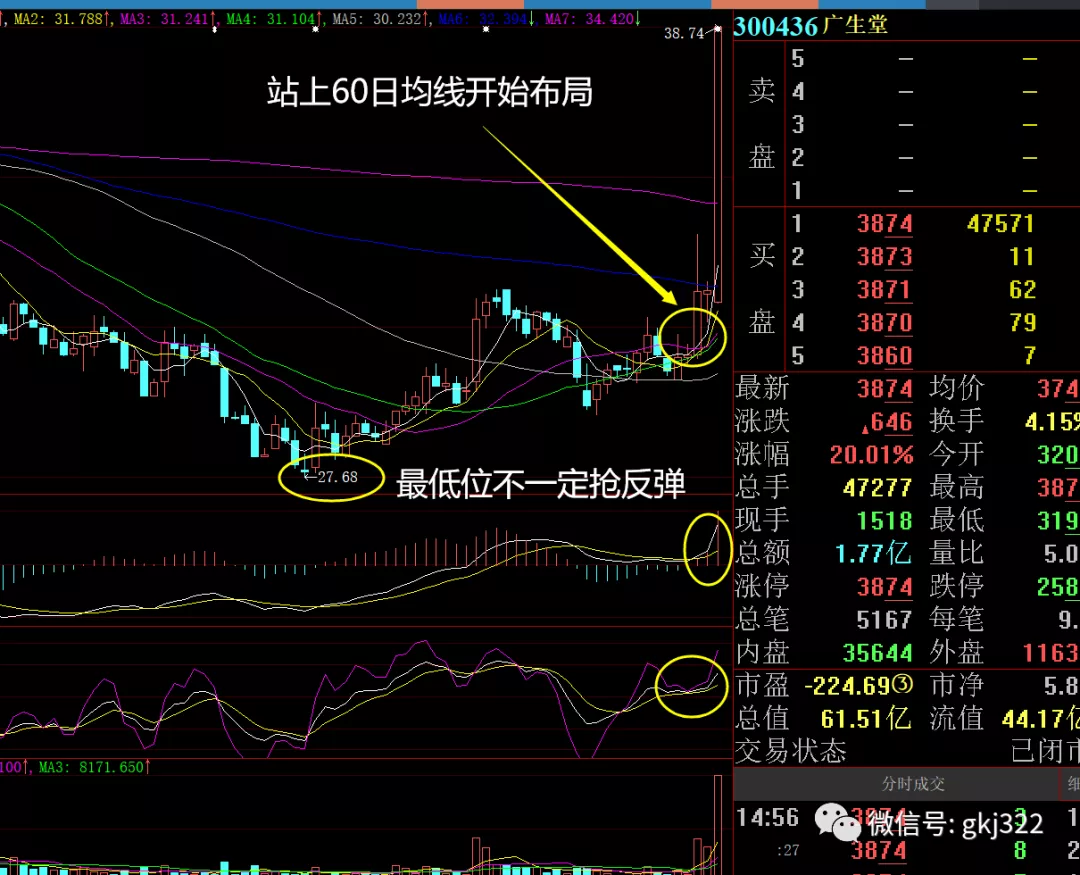Open the 分时成交 tab
This screenshot has height=875, width=1080.
pyautogui.click(x=912, y=784)
